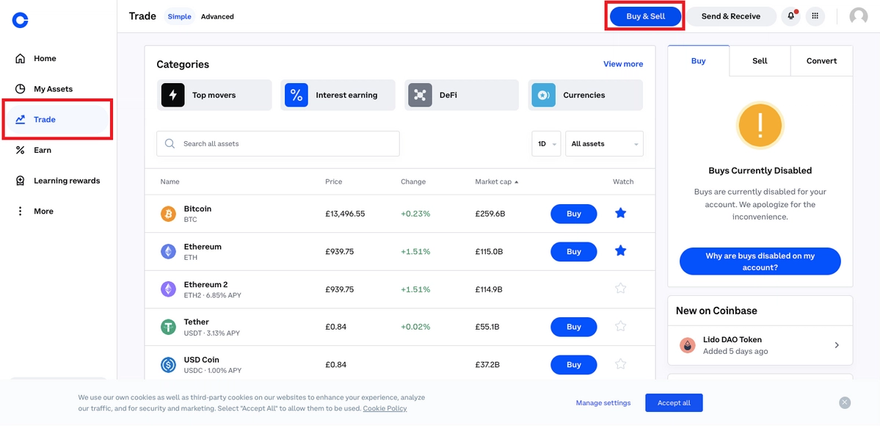Open the Currencies category
The image size is (880, 426).
[585, 95]
